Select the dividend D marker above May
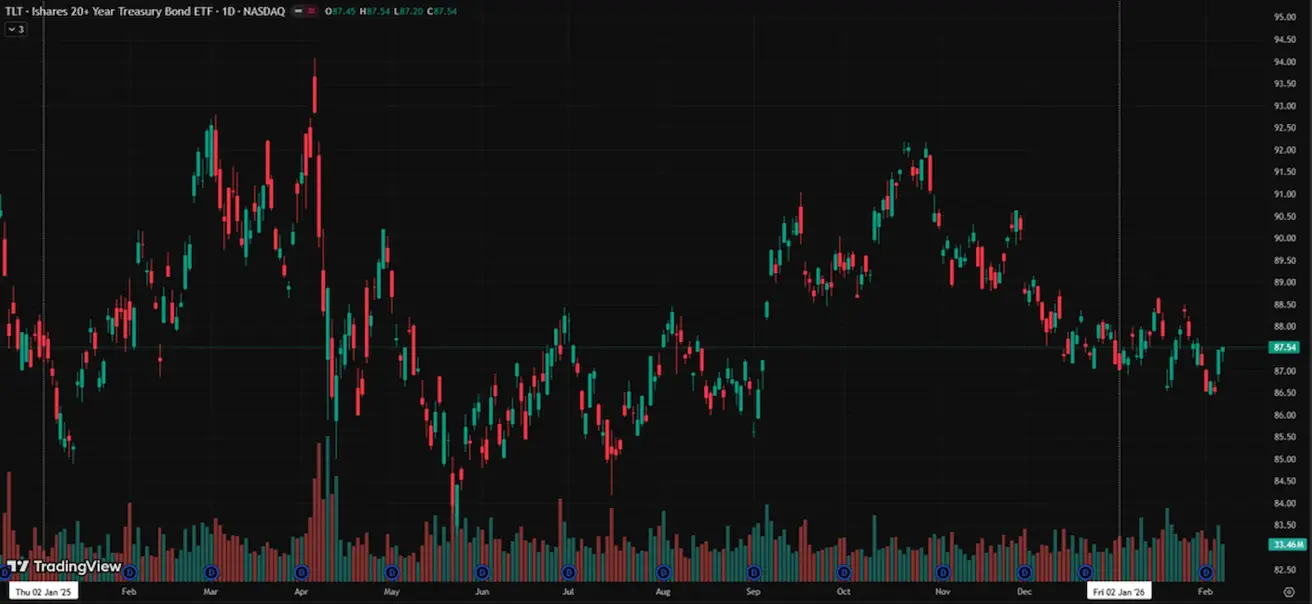1312x604 pixels. [x=391, y=572]
